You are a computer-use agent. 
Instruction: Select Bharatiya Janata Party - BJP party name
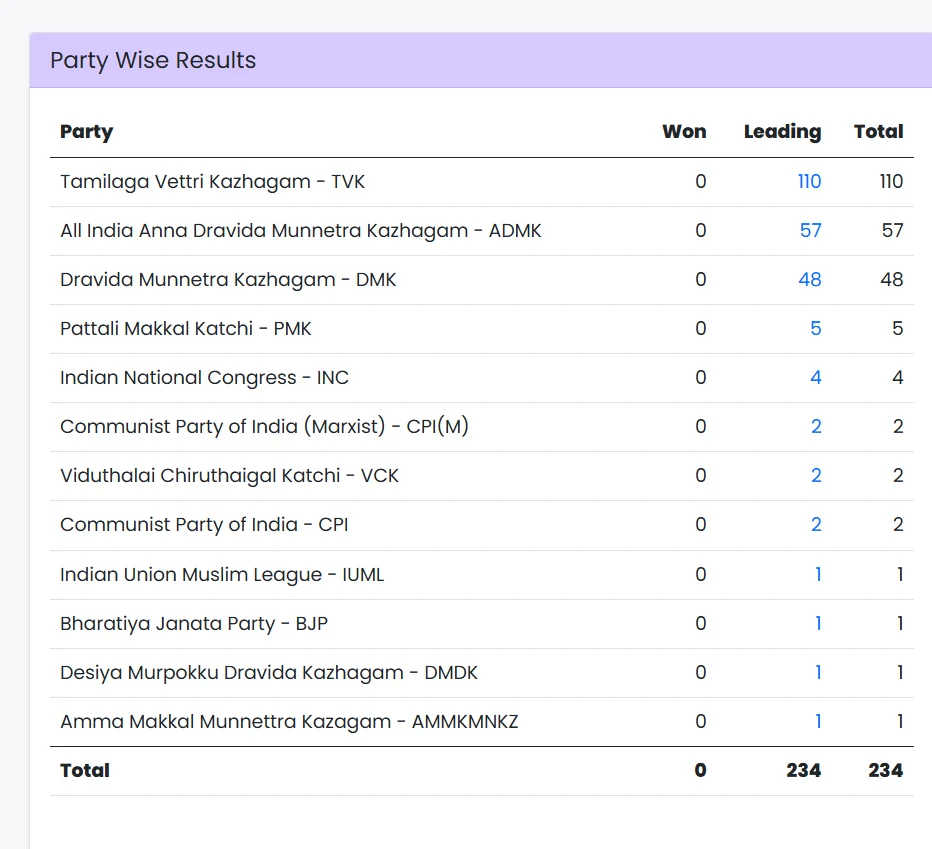[x=194, y=623]
